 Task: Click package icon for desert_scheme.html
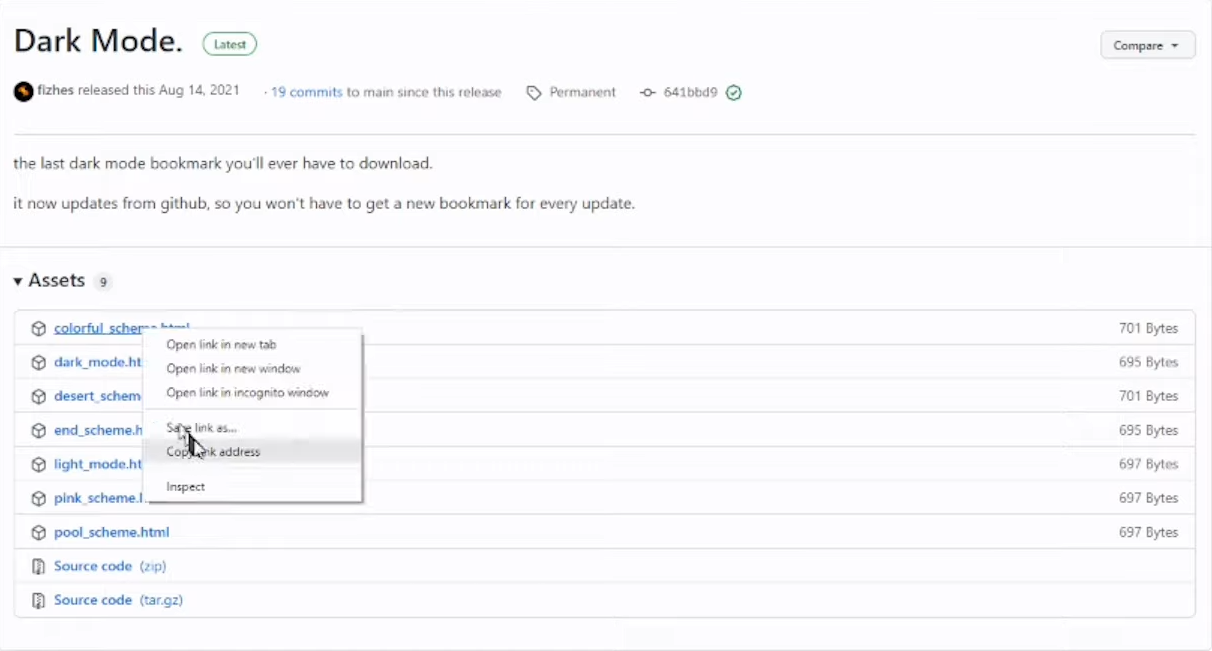click(x=38, y=397)
